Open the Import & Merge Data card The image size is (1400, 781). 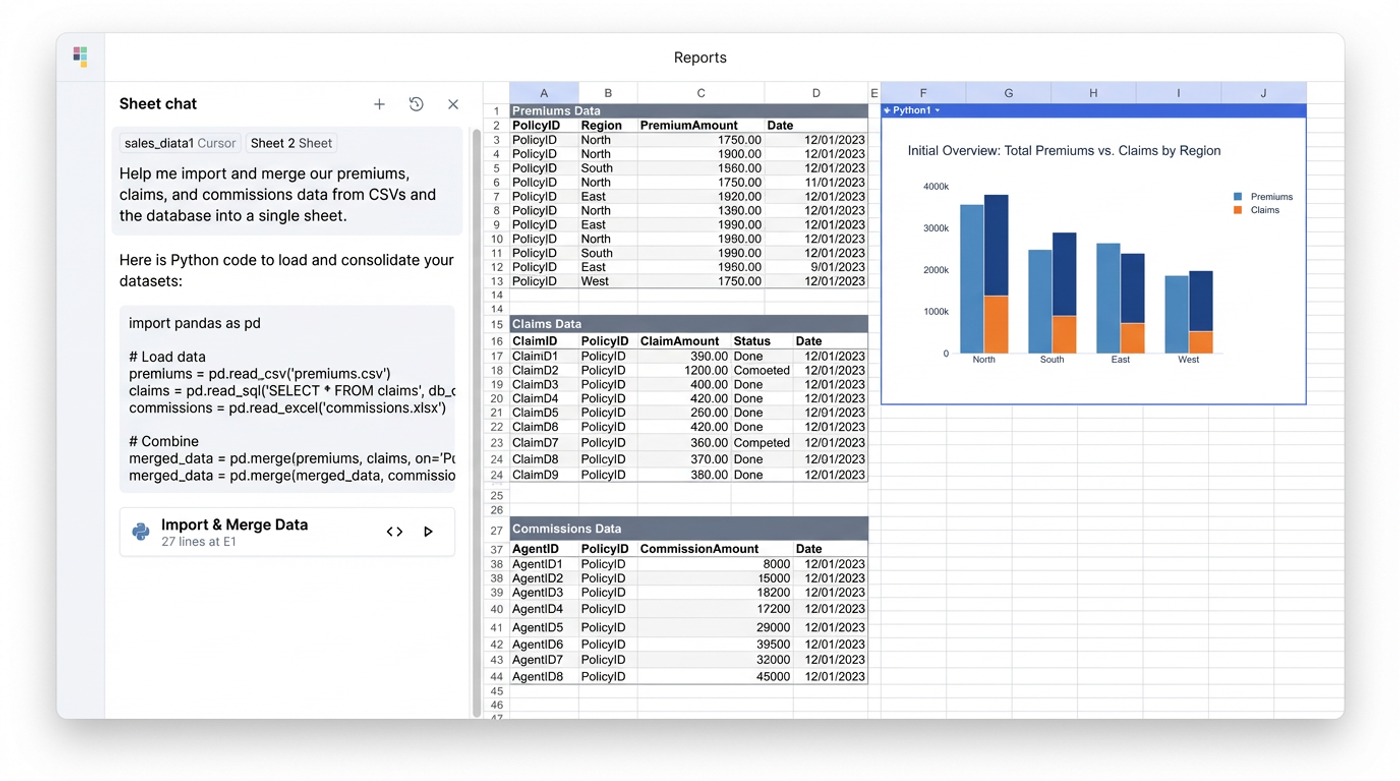point(234,524)
